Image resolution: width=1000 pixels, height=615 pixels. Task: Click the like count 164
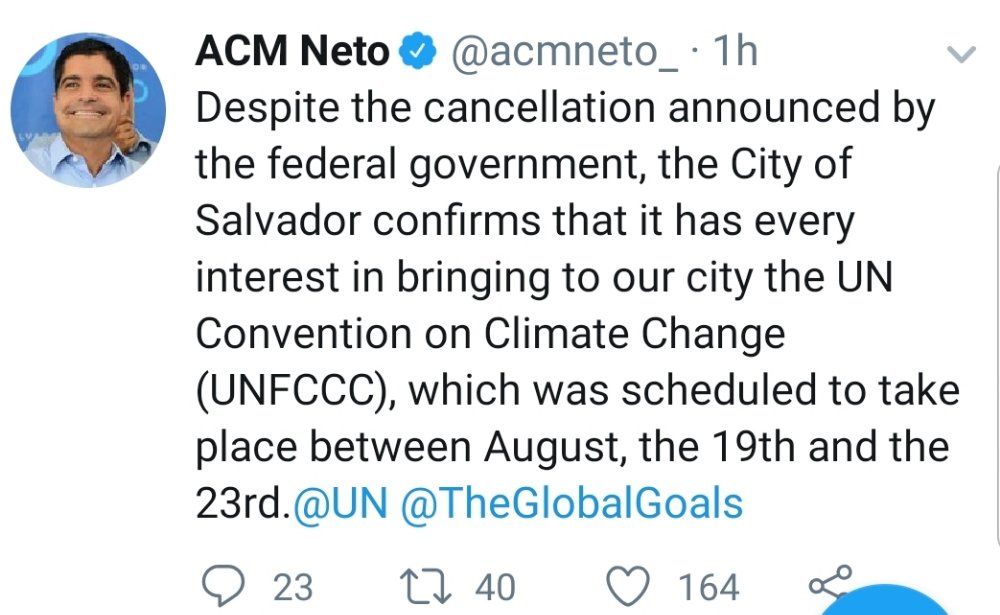709,587
